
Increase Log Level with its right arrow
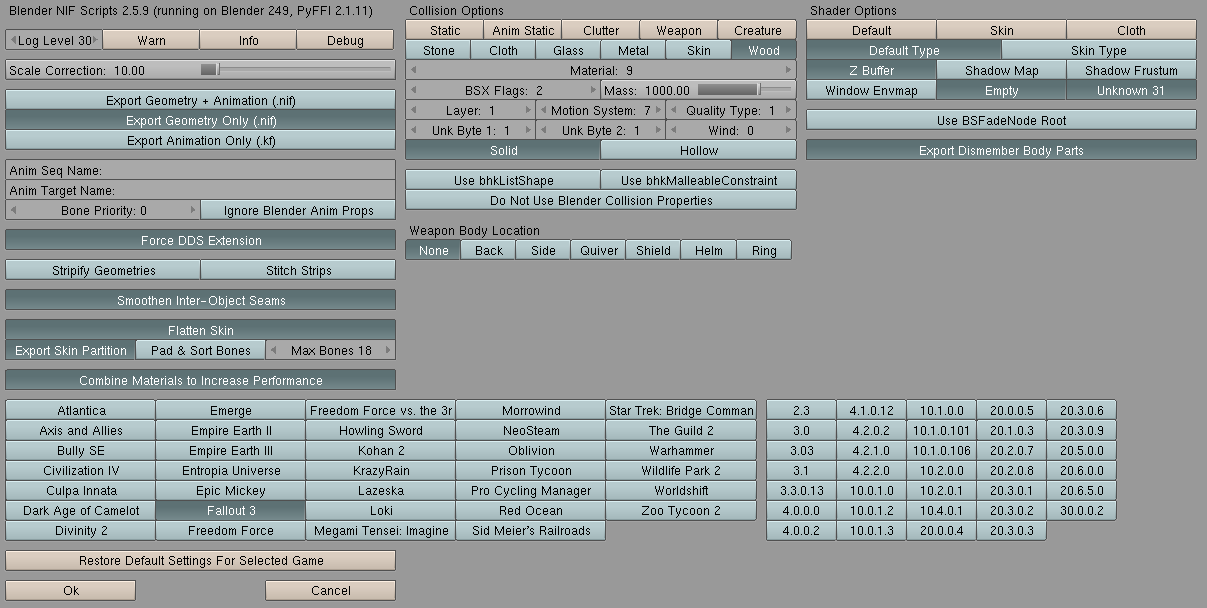pos(97,40)
